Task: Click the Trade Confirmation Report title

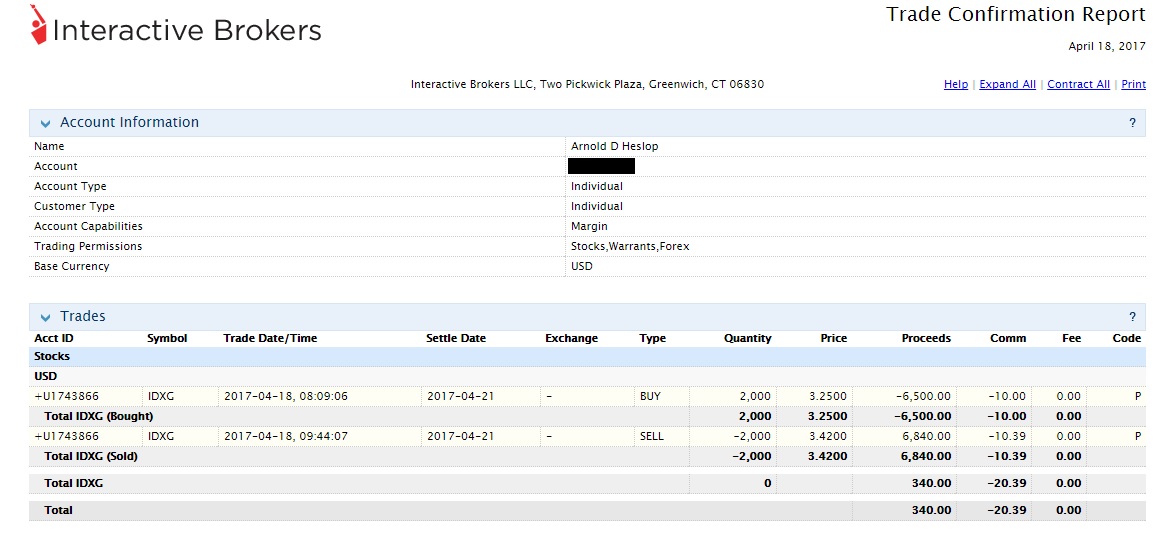Action: [1015, 15]
